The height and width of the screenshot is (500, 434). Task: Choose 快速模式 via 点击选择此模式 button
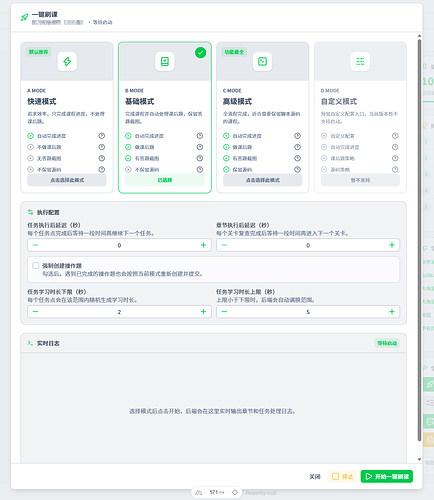click(x=67, y=180)
